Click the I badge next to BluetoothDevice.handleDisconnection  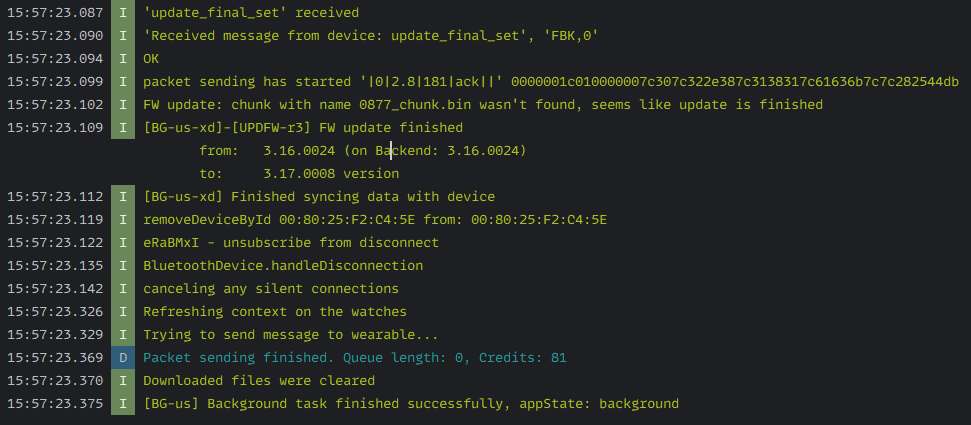122,266
